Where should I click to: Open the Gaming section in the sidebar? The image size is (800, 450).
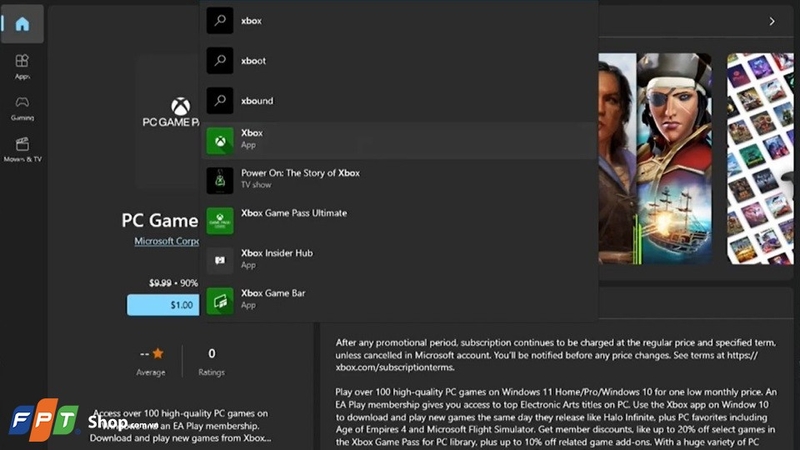[22, 108]
